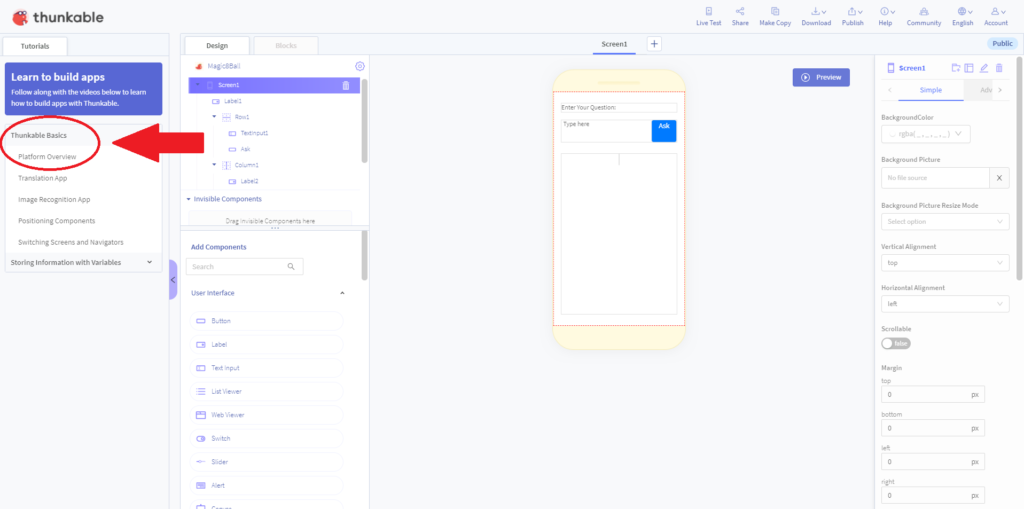
Task: Open the BackgroundColor rgba color picker
Action: pyautogui.click(x=925, y=134)
